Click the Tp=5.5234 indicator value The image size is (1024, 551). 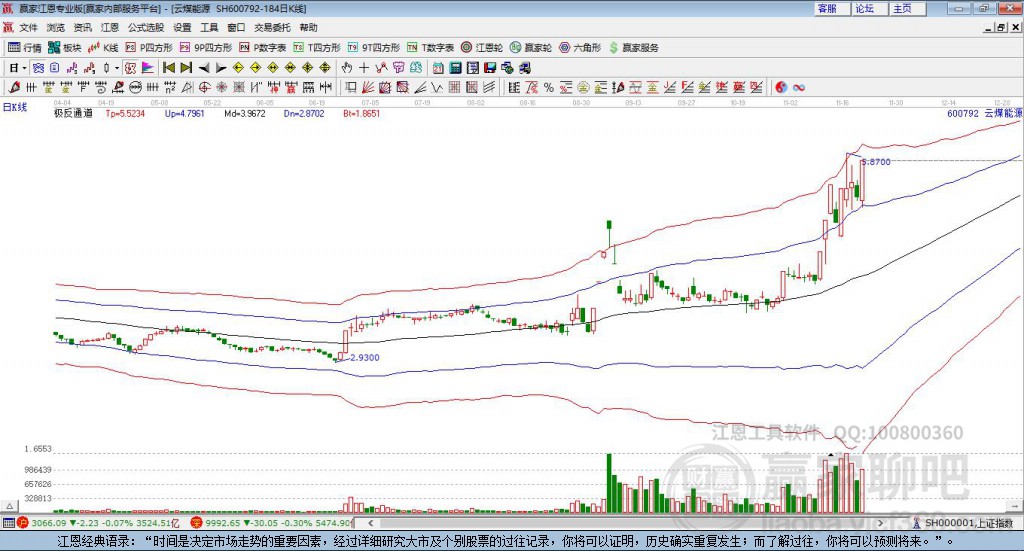coord(125,113)
